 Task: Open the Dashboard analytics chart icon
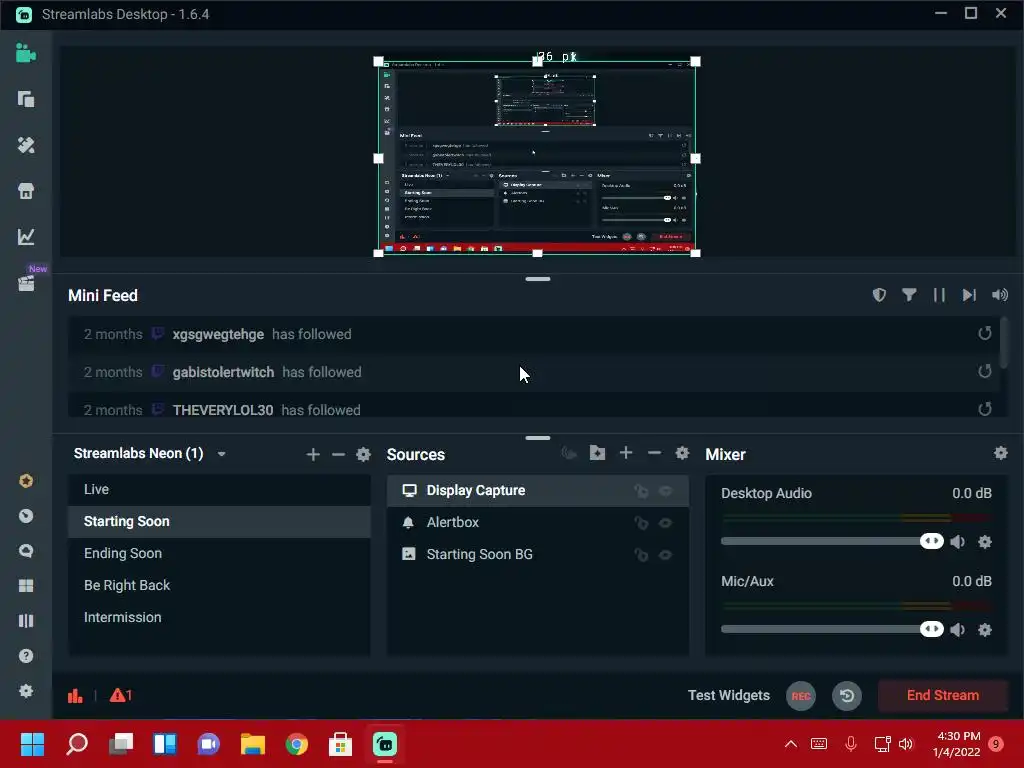tap(25, 236)
